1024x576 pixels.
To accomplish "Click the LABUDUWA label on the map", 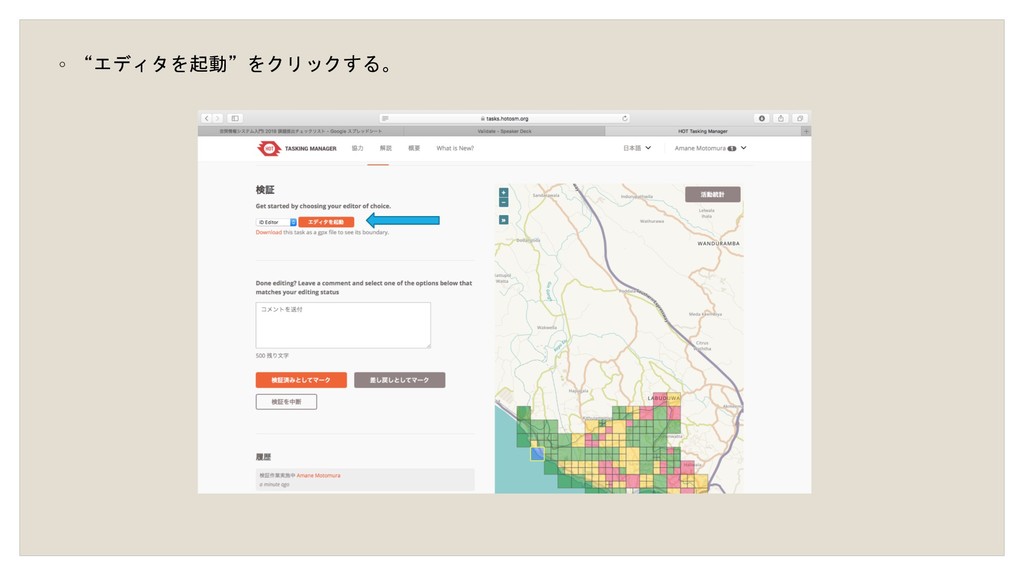I will [664, 398].
